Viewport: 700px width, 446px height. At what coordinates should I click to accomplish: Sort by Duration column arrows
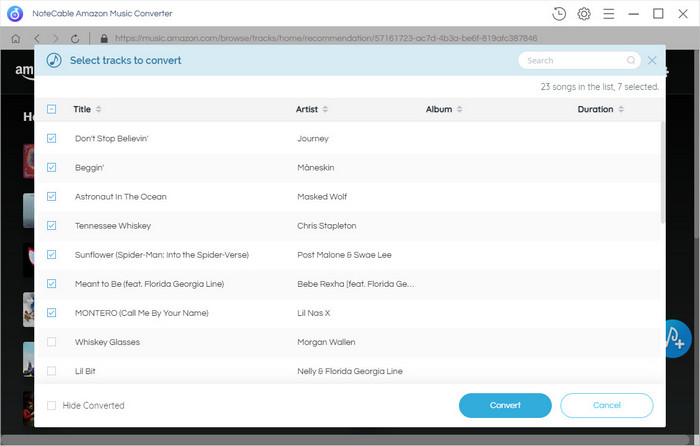tap(621, 109)
